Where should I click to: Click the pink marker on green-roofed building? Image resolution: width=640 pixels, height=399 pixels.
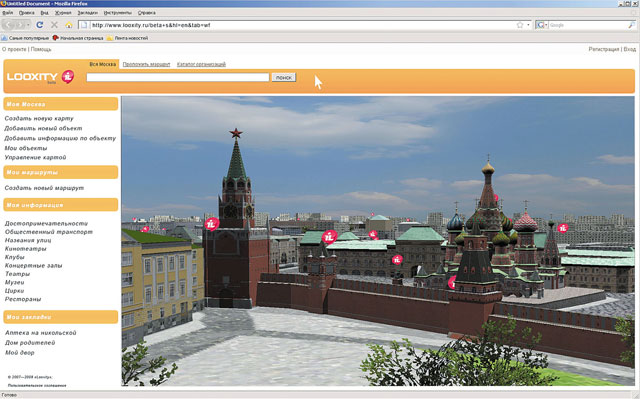click(x=329, y=236)
